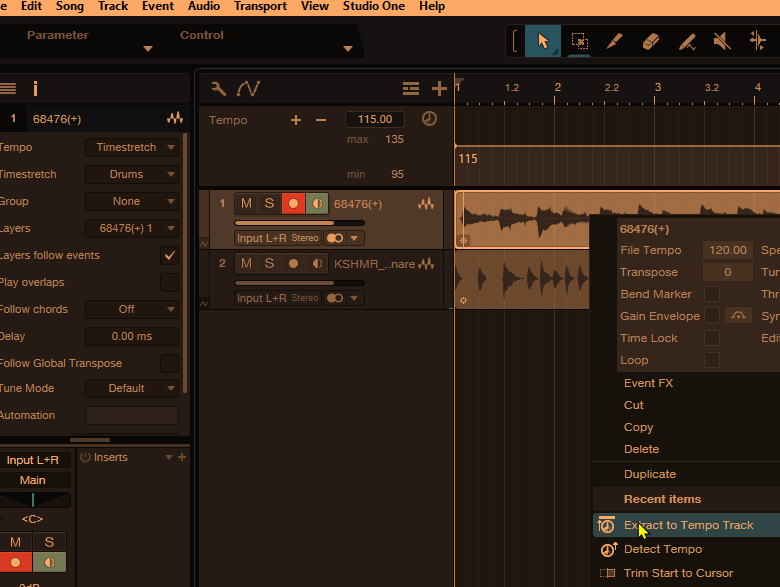Viewport: 780px width, 587px height.
Task: Select the Range tool
Action: pos(579,41)
